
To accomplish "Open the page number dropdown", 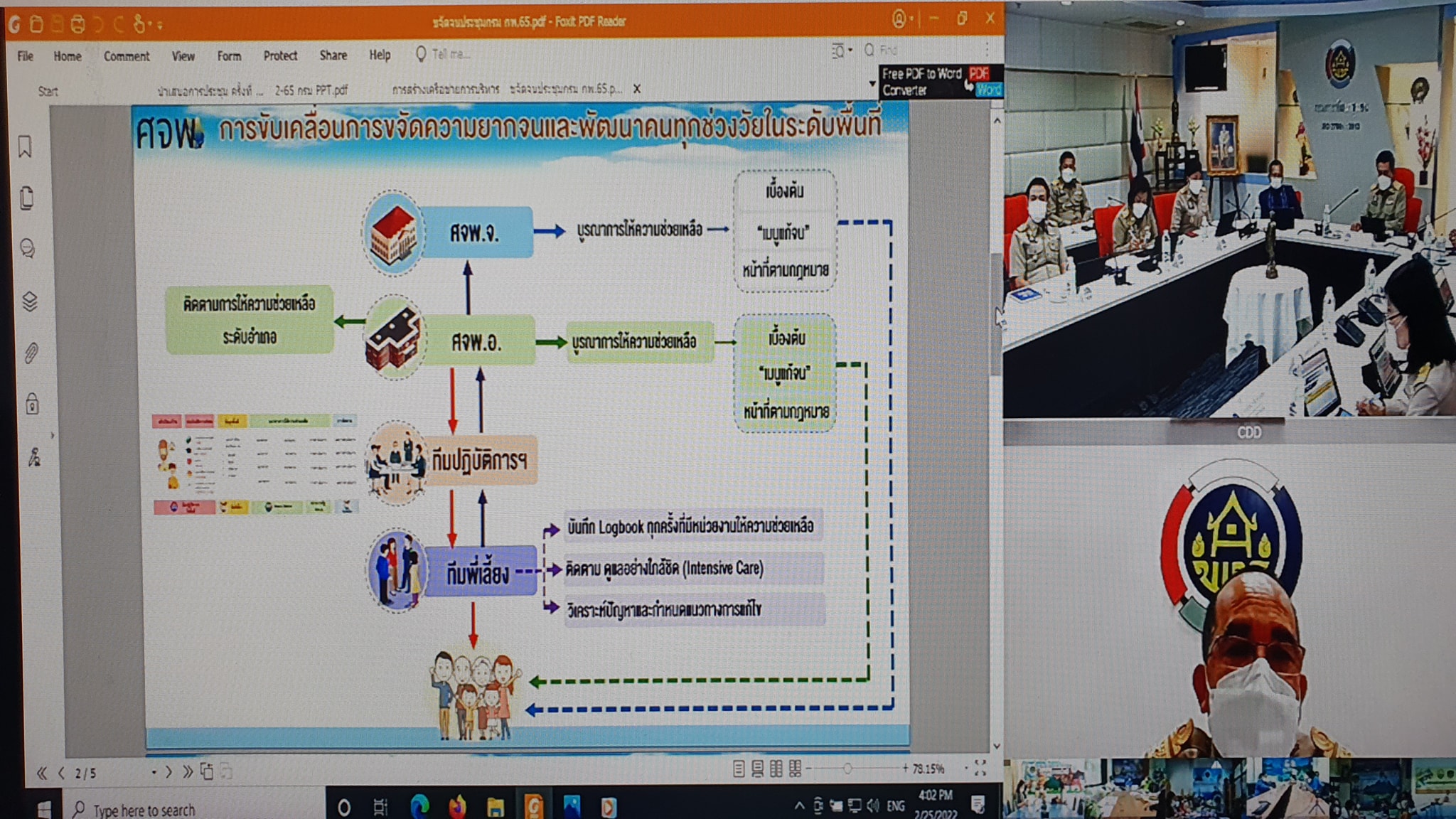I will point(154,772).
